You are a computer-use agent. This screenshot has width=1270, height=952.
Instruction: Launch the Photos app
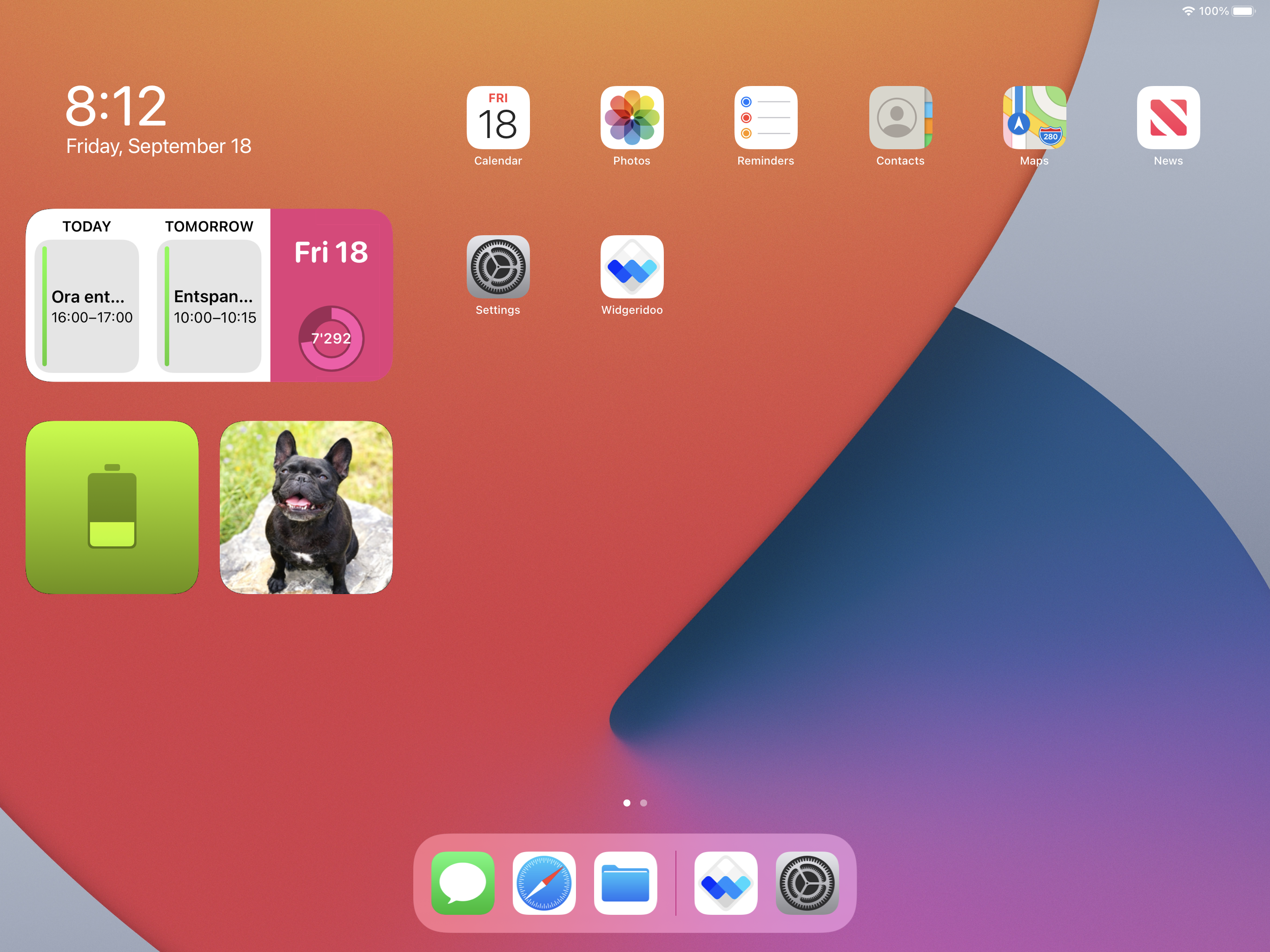tap(632, 118)
